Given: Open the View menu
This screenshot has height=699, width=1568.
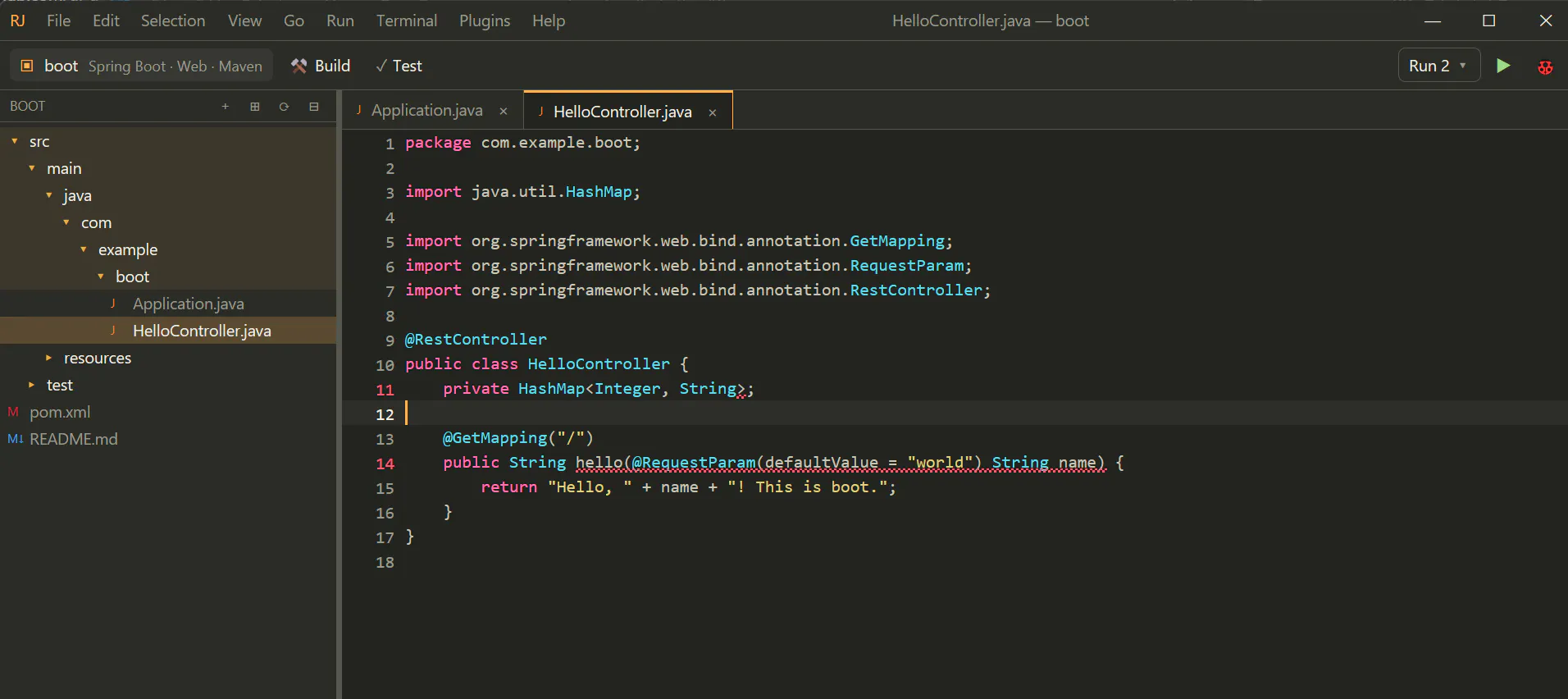Looking at the screenshot, I should [244, 21].
